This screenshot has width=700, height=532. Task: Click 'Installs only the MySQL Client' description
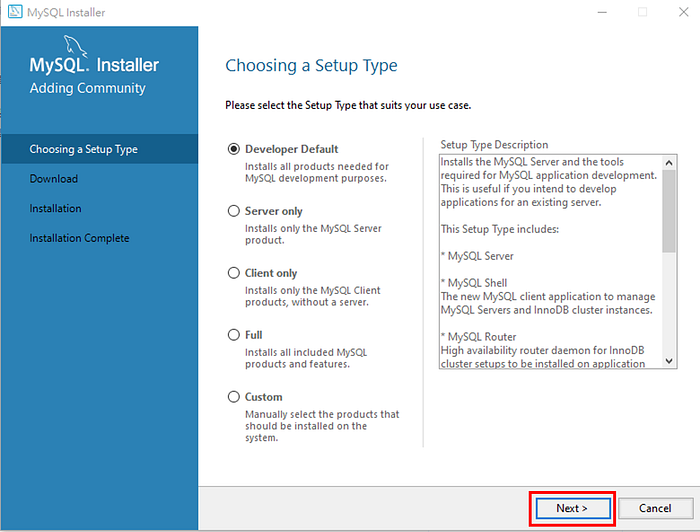[x=313, y=296]
